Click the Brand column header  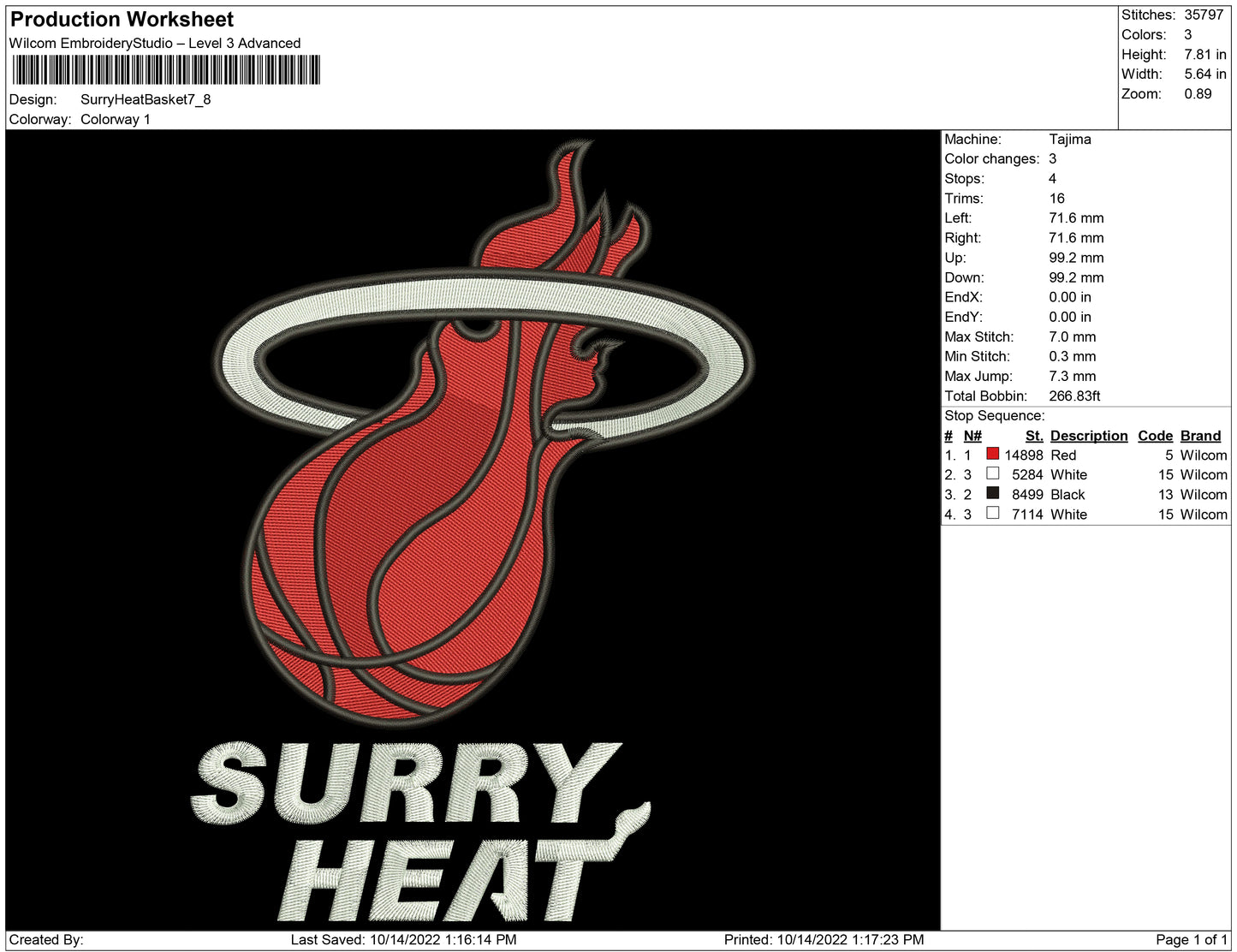coord(1200,436)
